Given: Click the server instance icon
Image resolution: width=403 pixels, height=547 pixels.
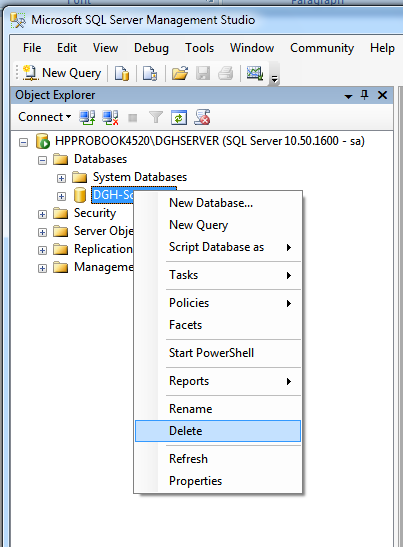Looking at the screenshot, I should 43,141.
